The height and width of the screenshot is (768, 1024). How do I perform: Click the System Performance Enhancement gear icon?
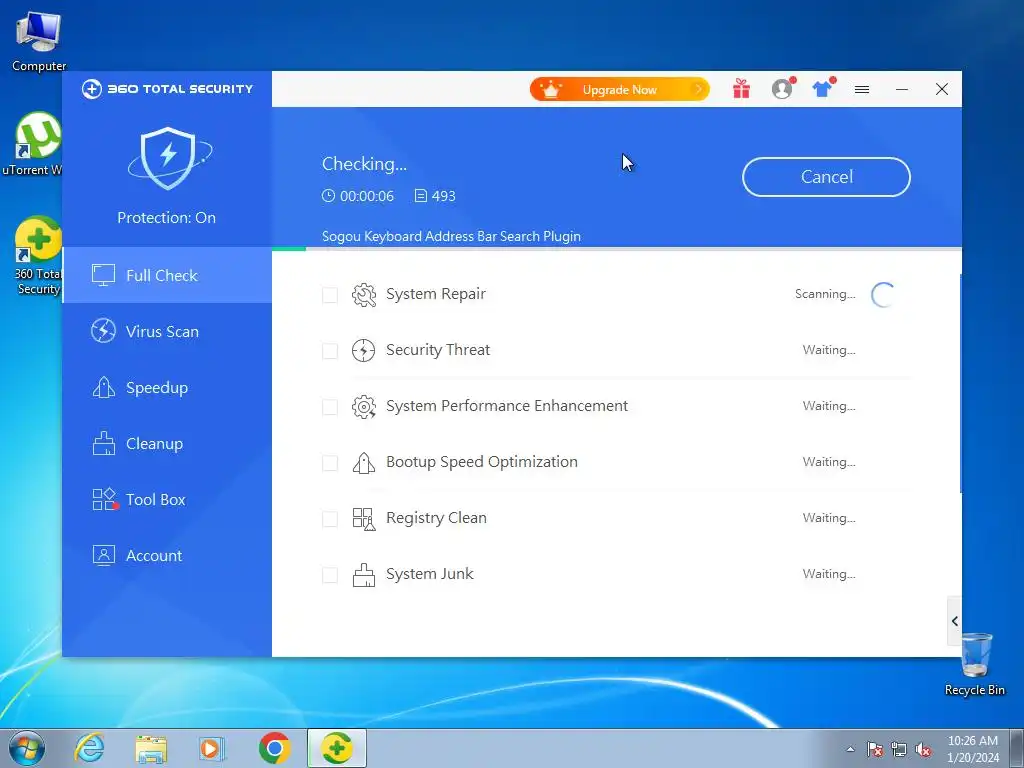(x=364, y=407)
